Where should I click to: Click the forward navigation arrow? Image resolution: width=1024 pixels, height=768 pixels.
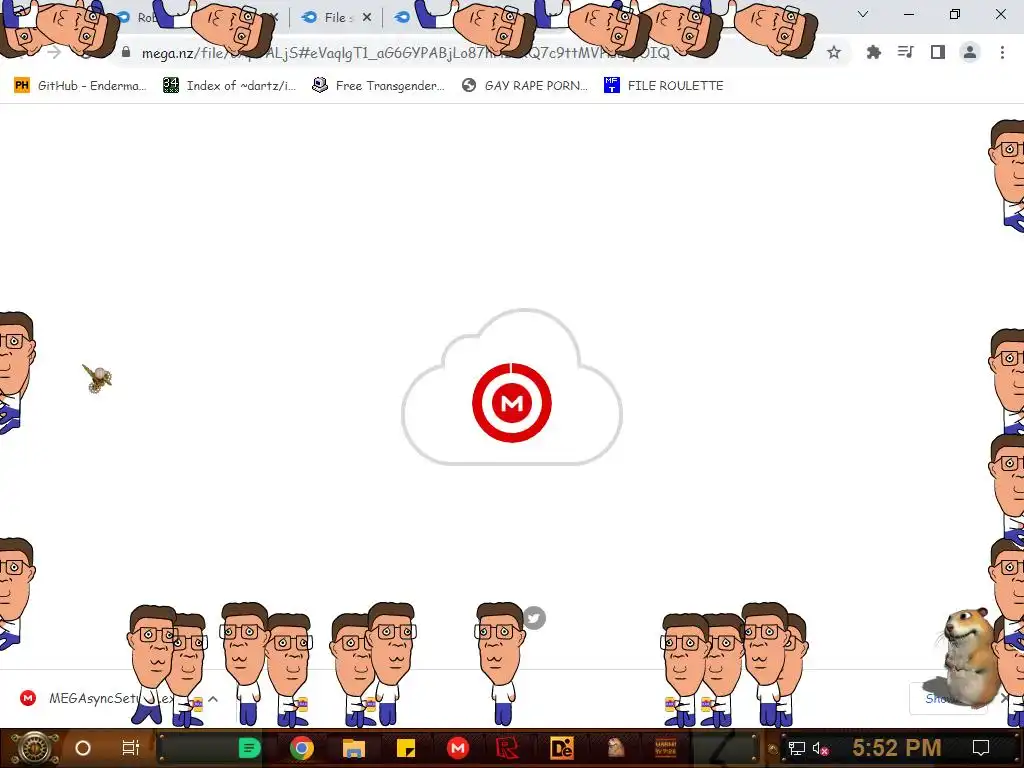(54, 52)
